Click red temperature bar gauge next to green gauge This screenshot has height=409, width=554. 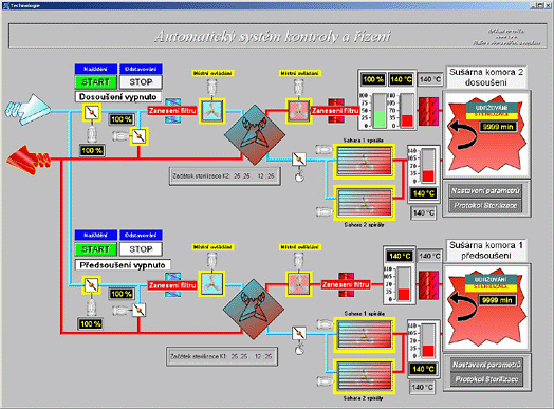click(407, 111)
